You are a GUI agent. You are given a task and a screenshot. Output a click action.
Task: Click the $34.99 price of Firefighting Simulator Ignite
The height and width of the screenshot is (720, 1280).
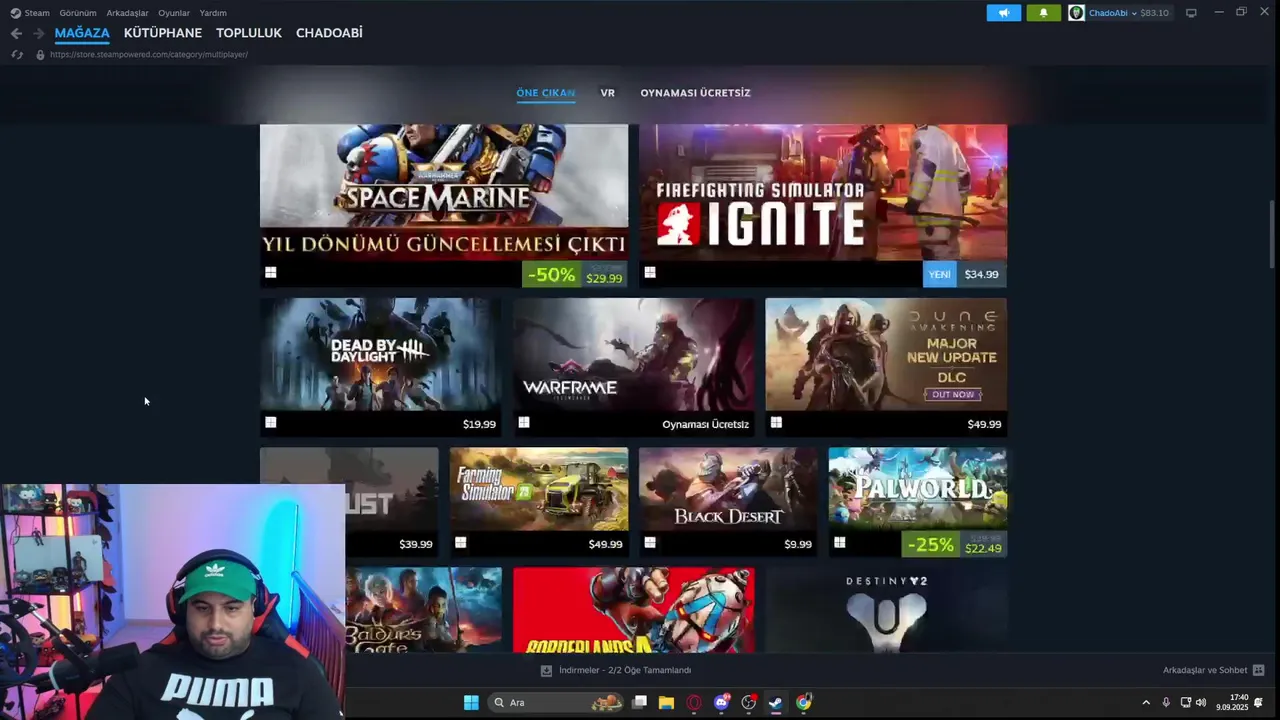[981, 274]
